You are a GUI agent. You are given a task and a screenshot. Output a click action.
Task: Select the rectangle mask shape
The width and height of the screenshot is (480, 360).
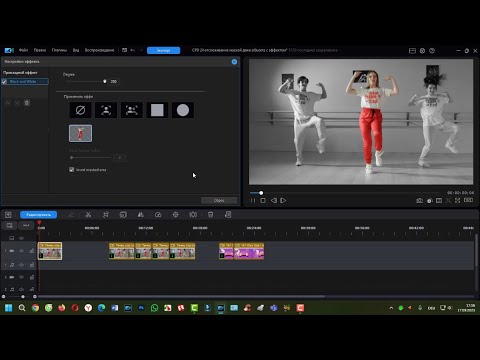[157, 110]
